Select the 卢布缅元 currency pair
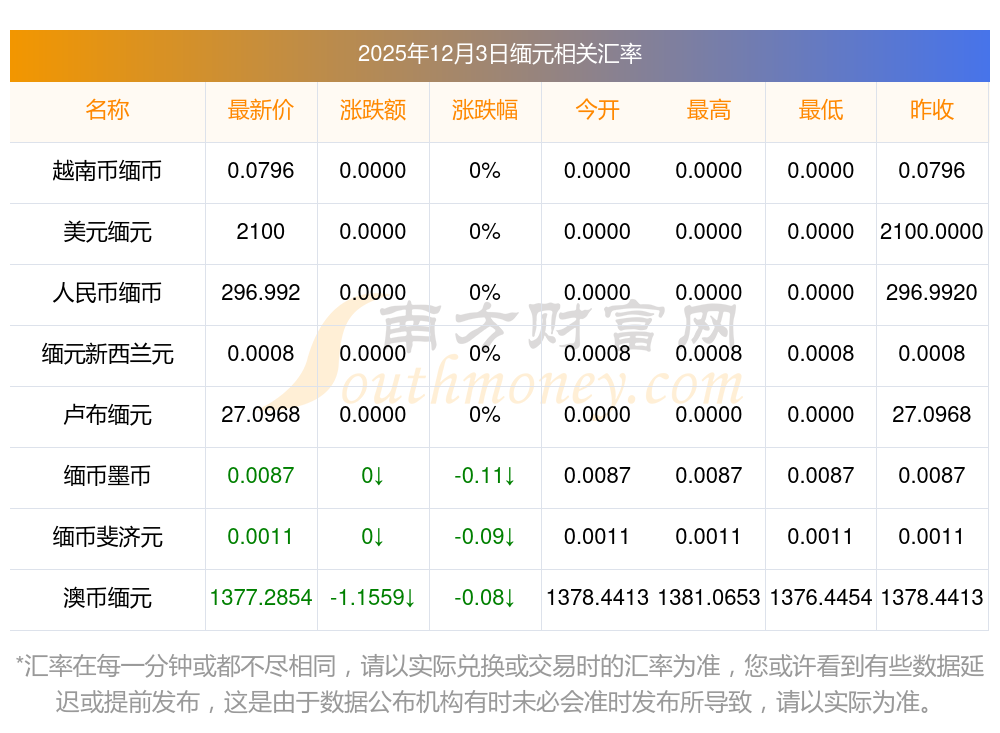1000x733 pixels. tap(107, 415)
